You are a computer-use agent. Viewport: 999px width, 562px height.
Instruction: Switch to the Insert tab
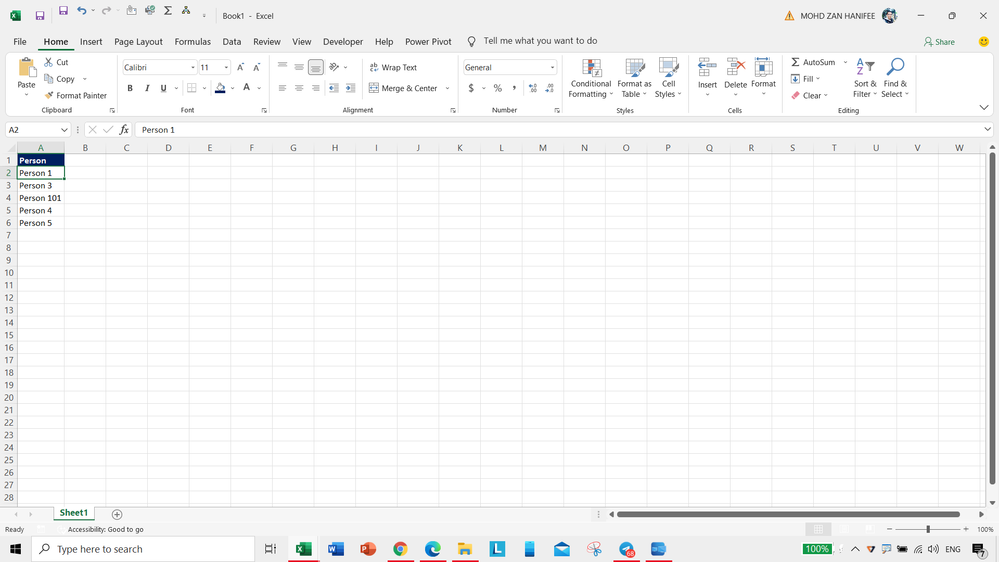click(x=91, y=41)
